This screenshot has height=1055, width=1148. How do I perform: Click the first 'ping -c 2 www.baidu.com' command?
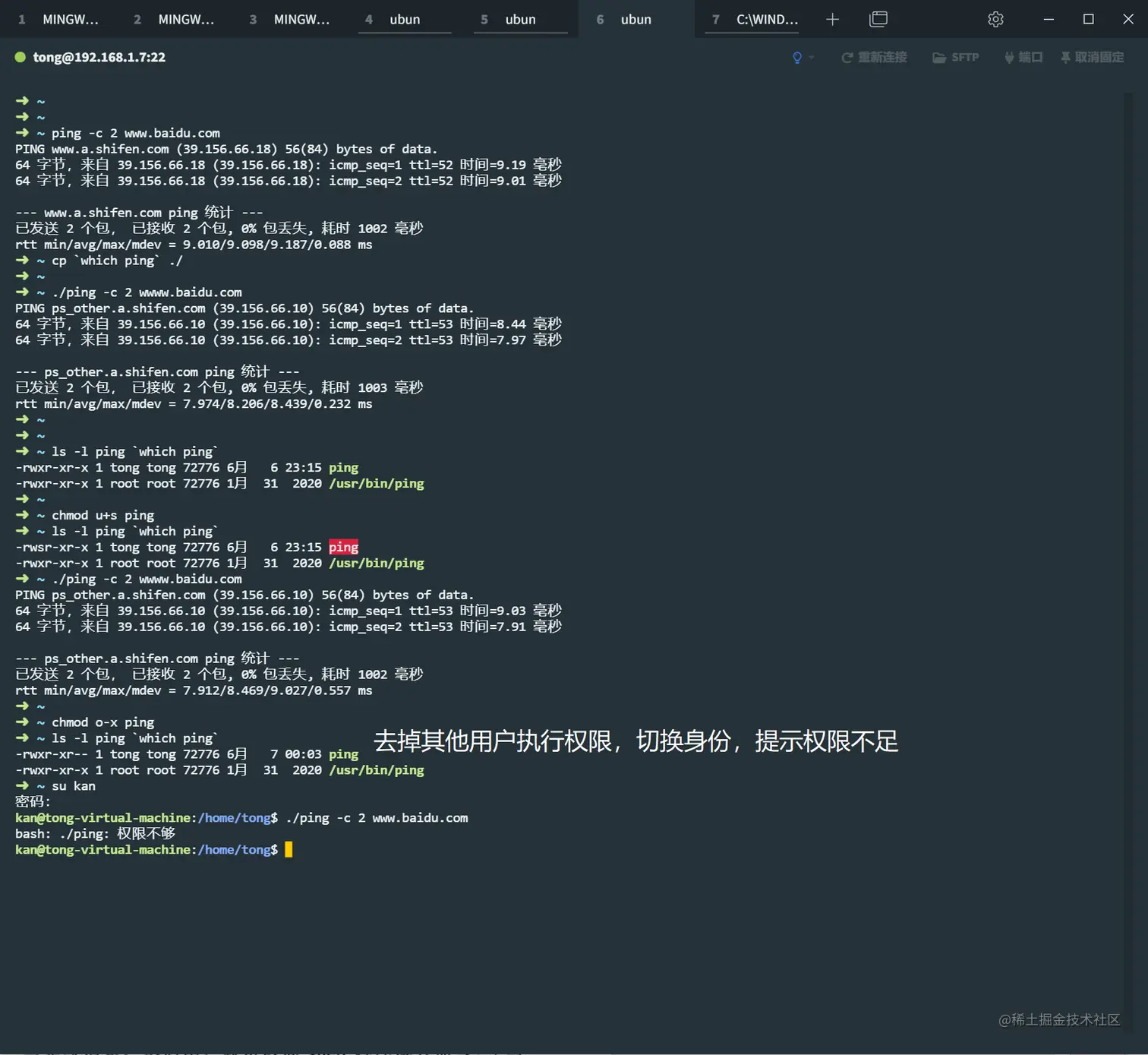tap(136, 133)
